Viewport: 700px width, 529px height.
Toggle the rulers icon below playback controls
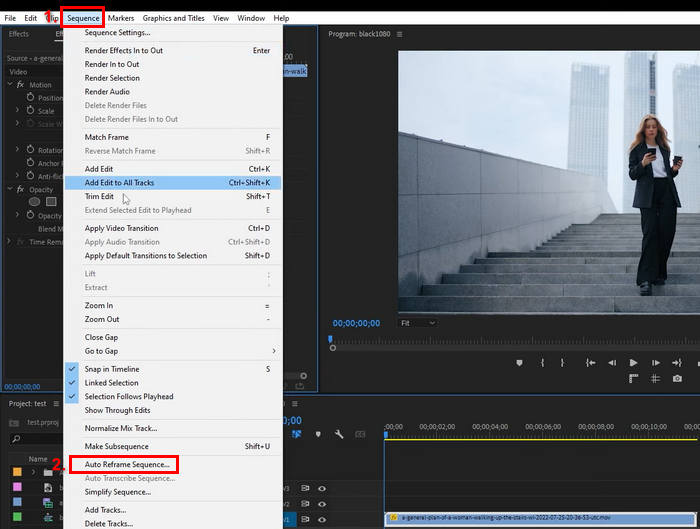633,379
